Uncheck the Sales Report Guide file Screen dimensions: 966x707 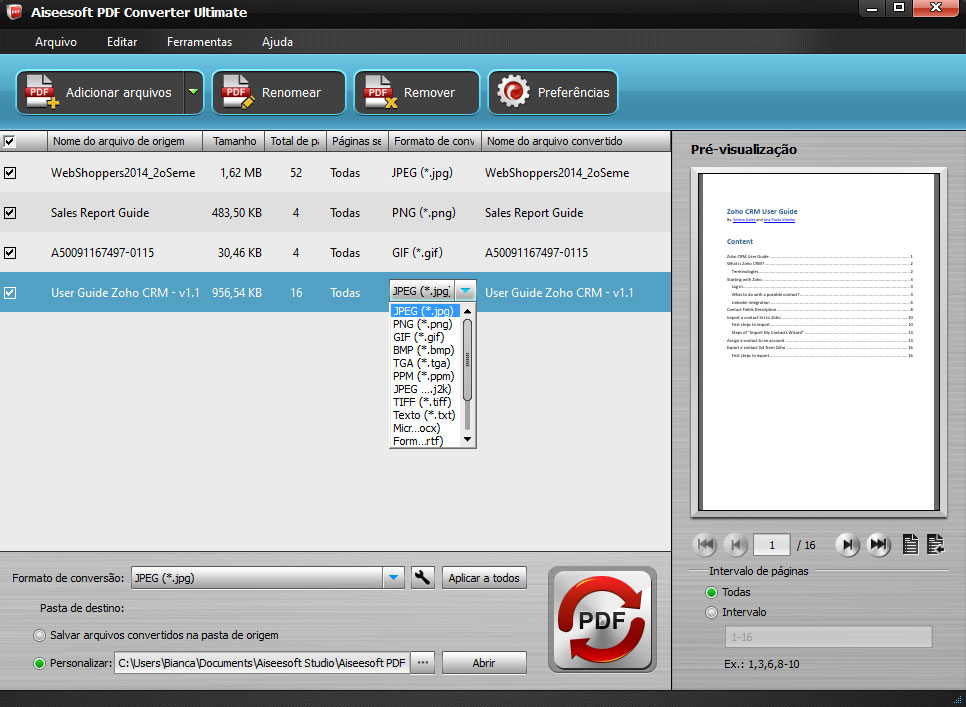click(x=10, y=213)
